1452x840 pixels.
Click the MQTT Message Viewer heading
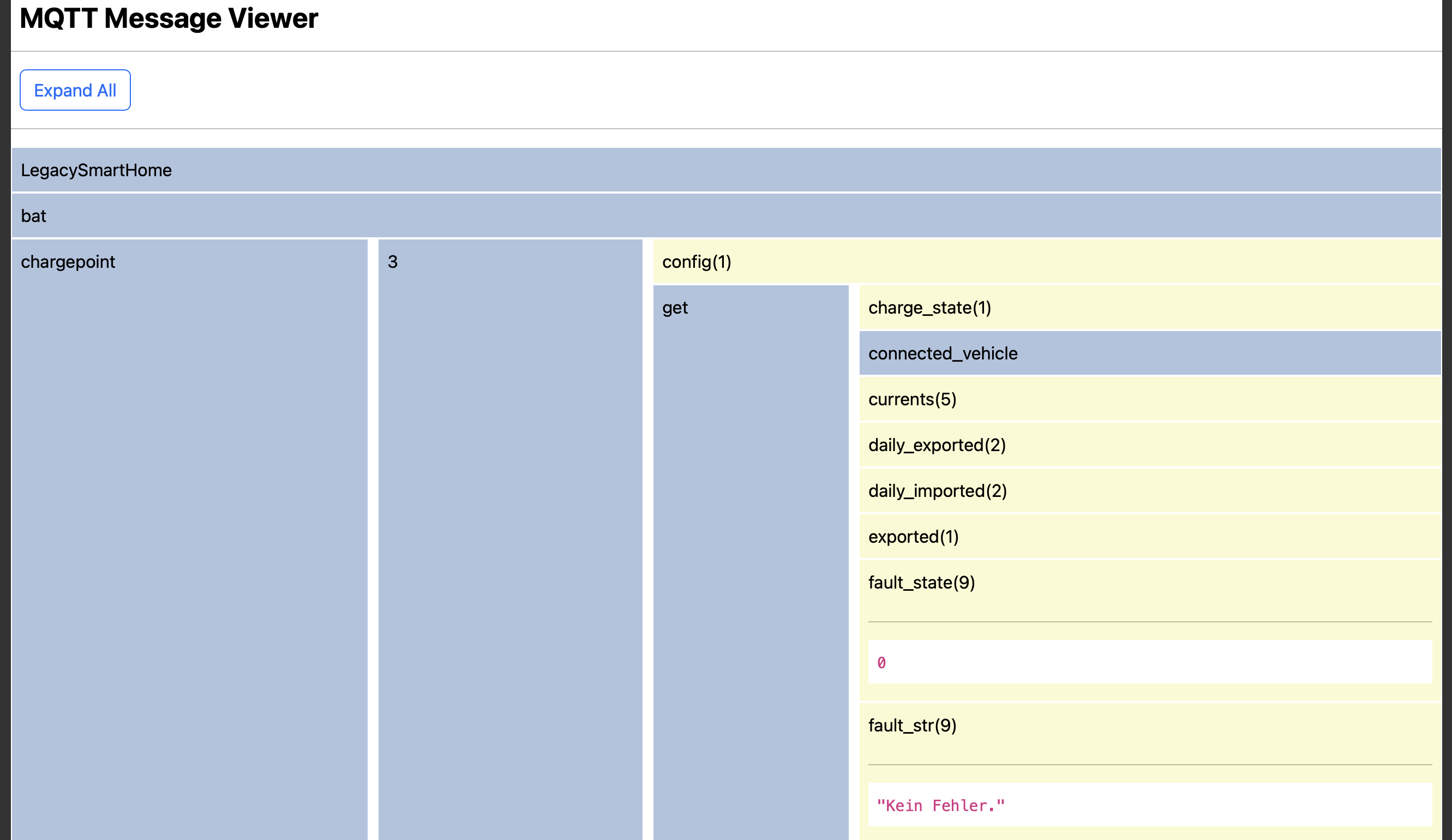tap(169, 19)
